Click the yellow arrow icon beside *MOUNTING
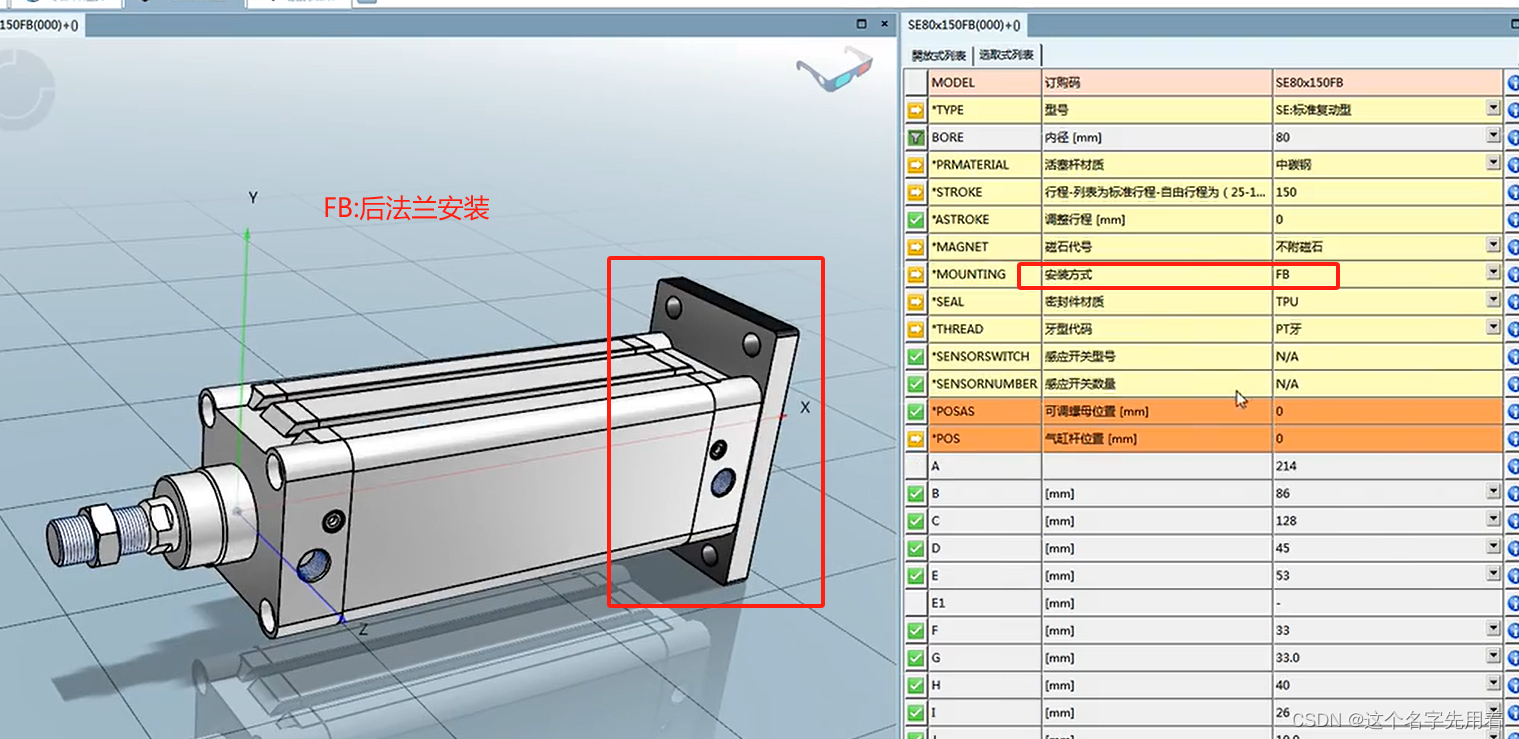This screenshot has width=1519, height=739. [x=915, y=274]
